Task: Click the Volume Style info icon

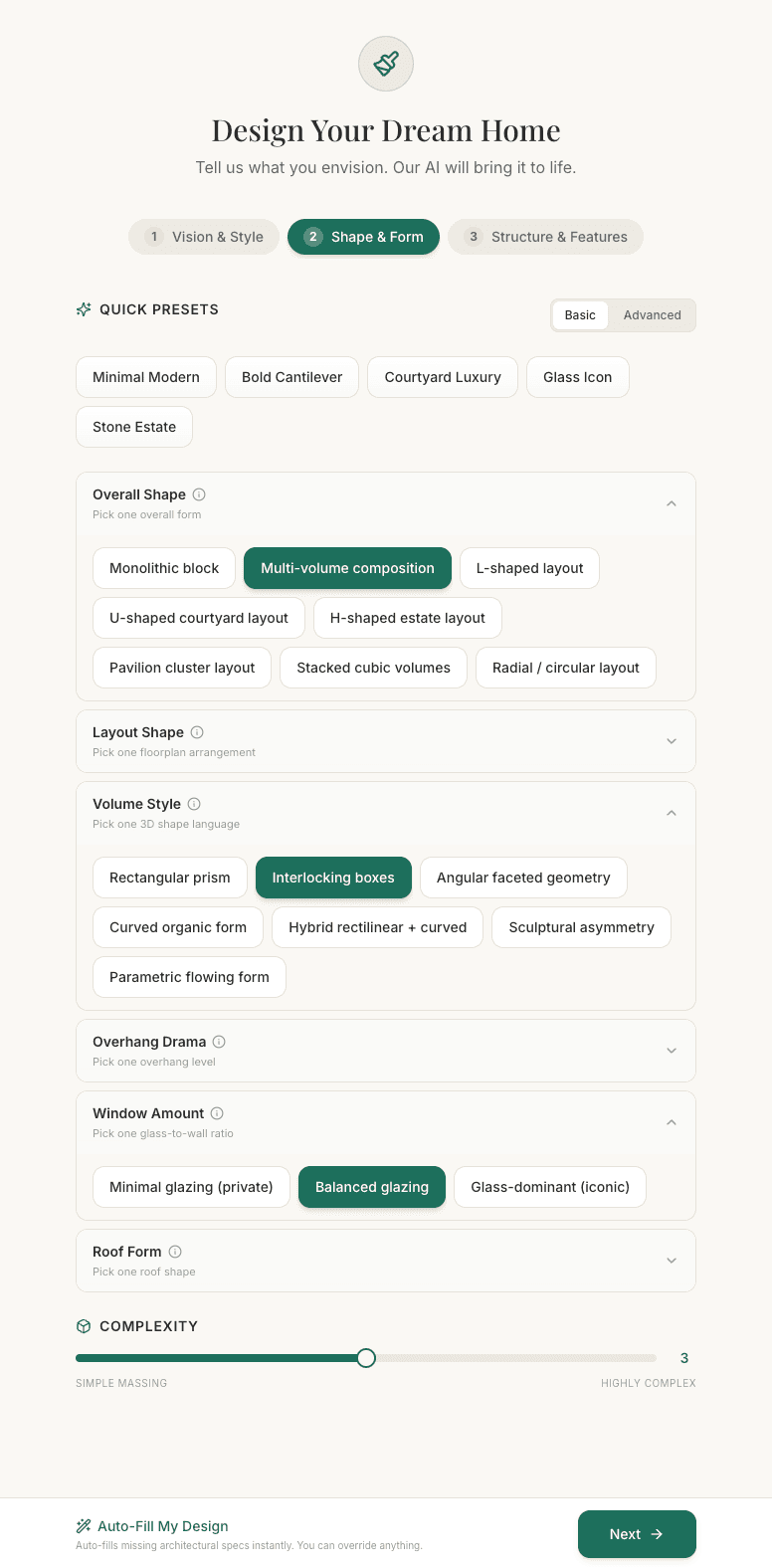Action: [194, 804]
